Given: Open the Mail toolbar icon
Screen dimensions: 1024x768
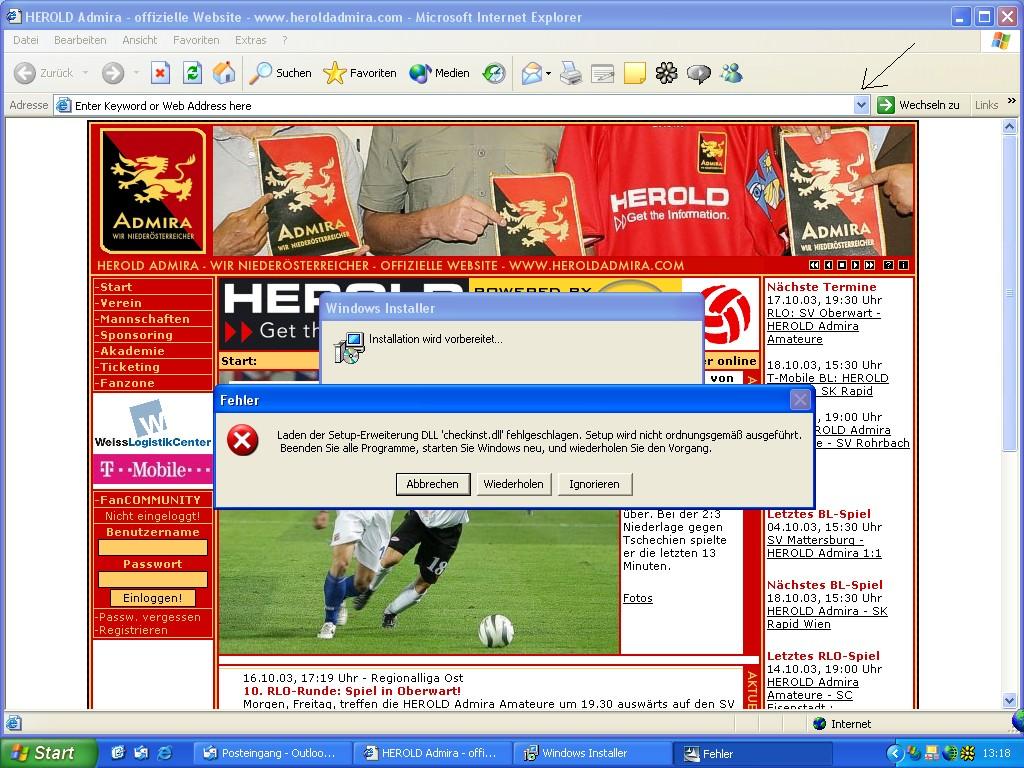Looking at the screenshot, I should (x=532, y=73).
